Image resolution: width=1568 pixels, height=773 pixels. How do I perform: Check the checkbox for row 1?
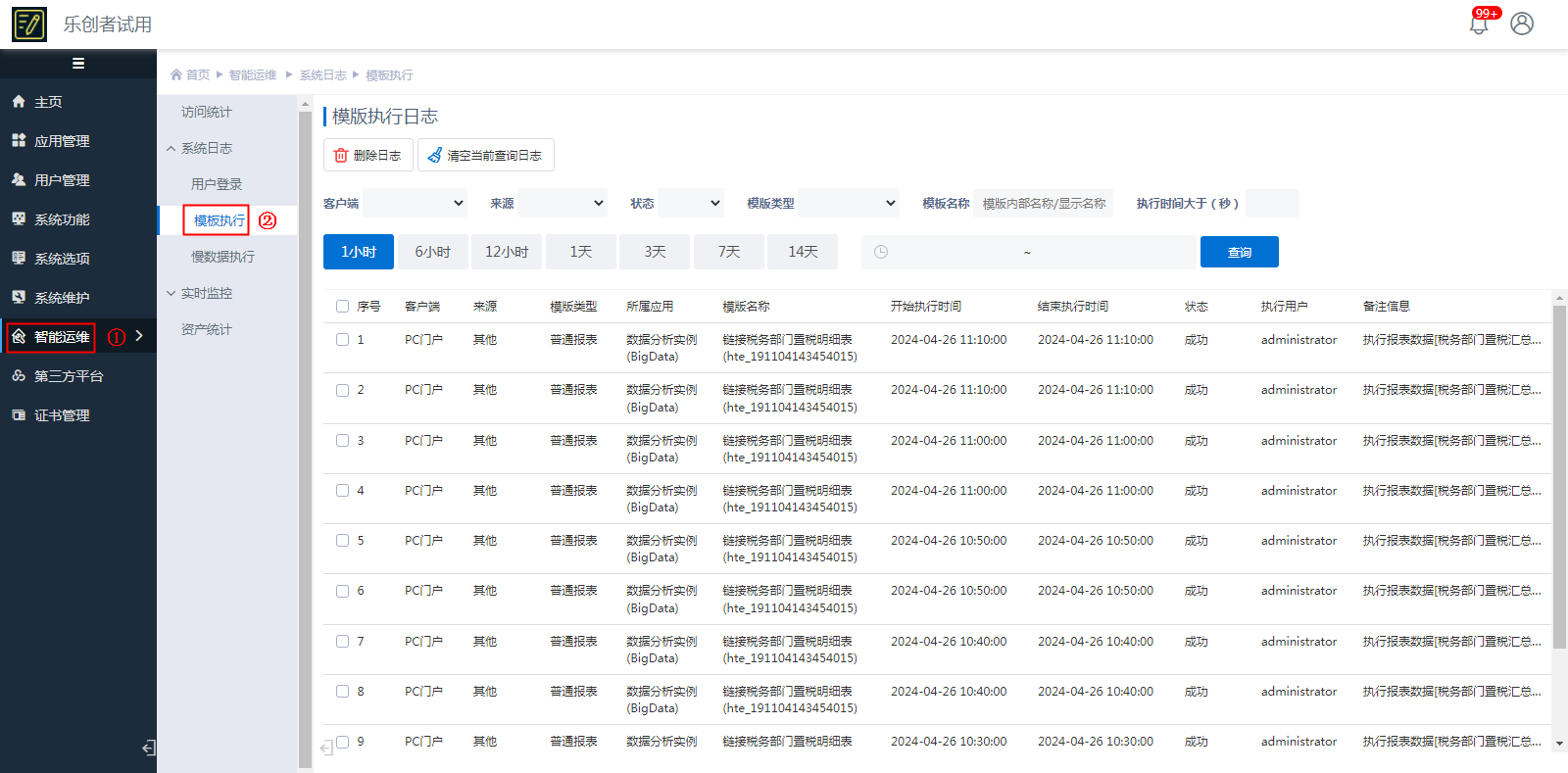(x=343, y=340)
